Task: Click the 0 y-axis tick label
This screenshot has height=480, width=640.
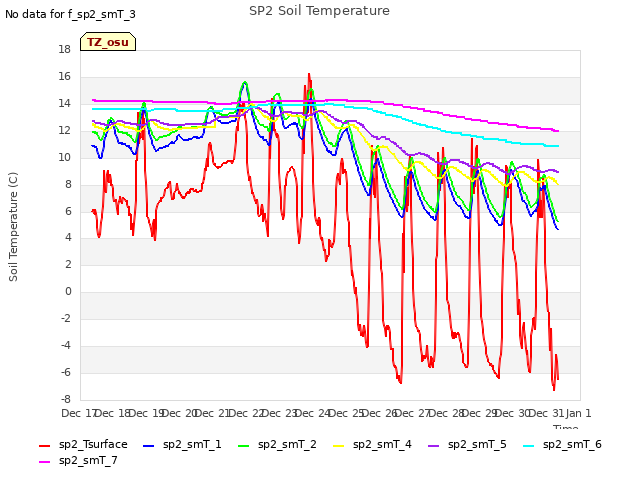Action: pos(68,291)
